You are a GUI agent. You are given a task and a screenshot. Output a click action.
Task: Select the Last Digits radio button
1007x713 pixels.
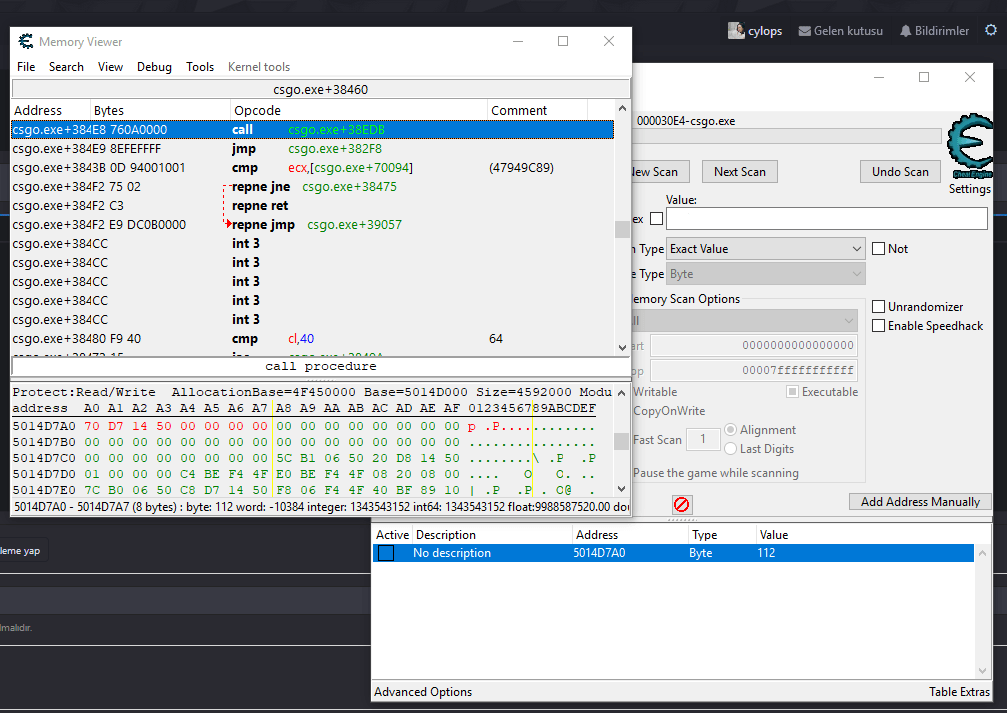coord(730,449)
